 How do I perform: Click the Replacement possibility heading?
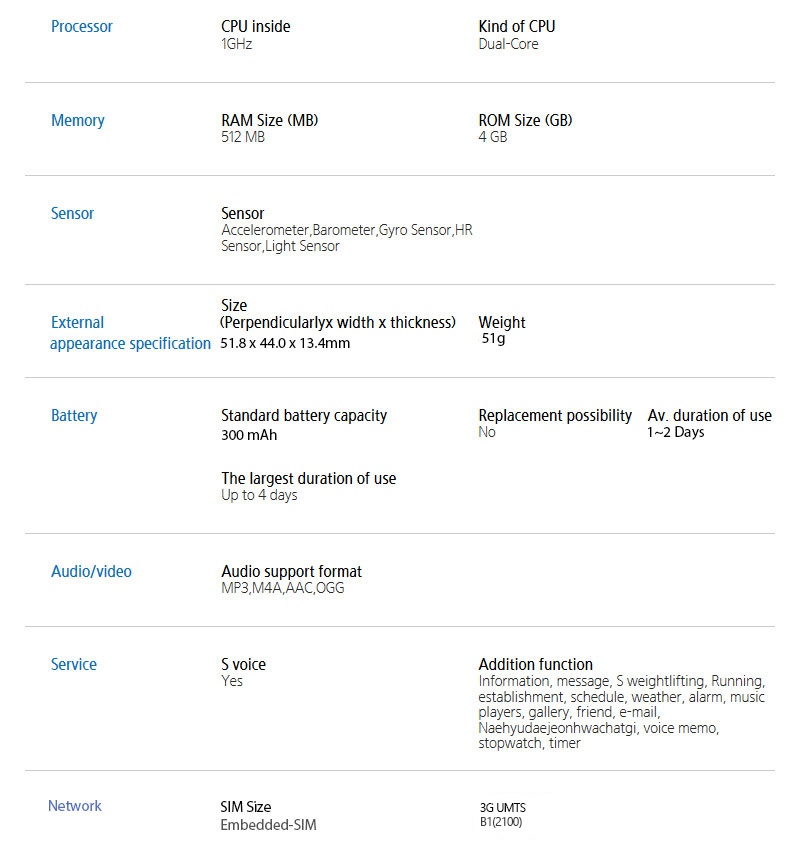tap(555, 416)
